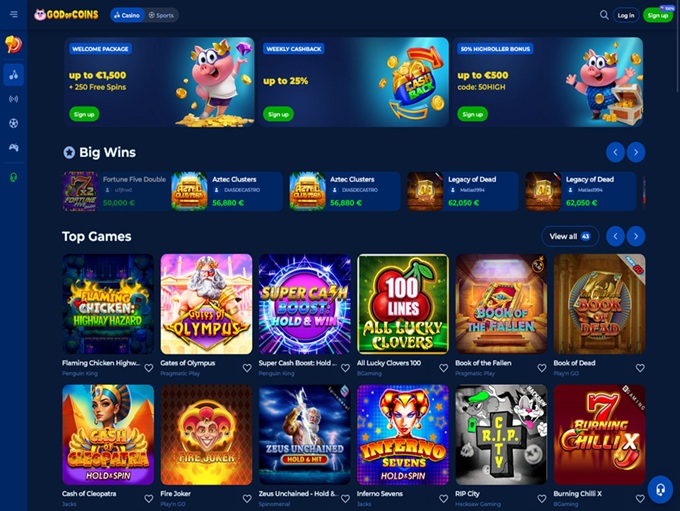Click the green headset support sidebar icon
This screenshot has height=511, width=680.
pos(13,177)
